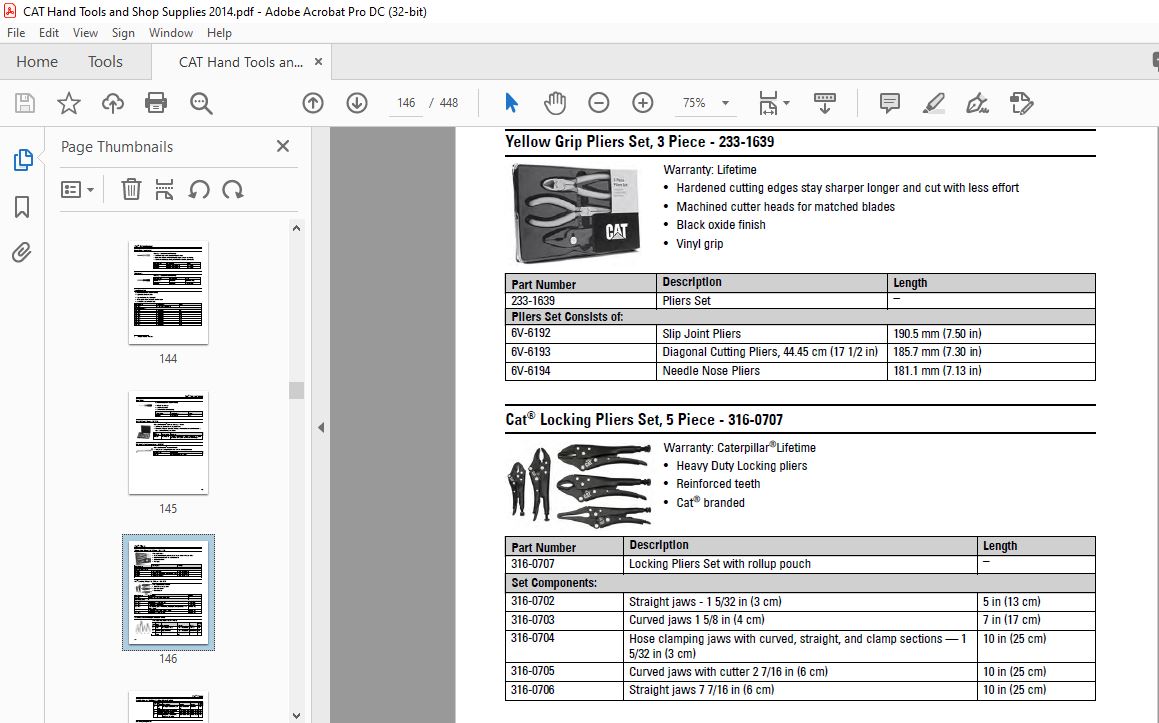Click part number 316-0704 cell
This screenshot has height=723, width=1159.
pyautogui.click(x=565, y=646)
